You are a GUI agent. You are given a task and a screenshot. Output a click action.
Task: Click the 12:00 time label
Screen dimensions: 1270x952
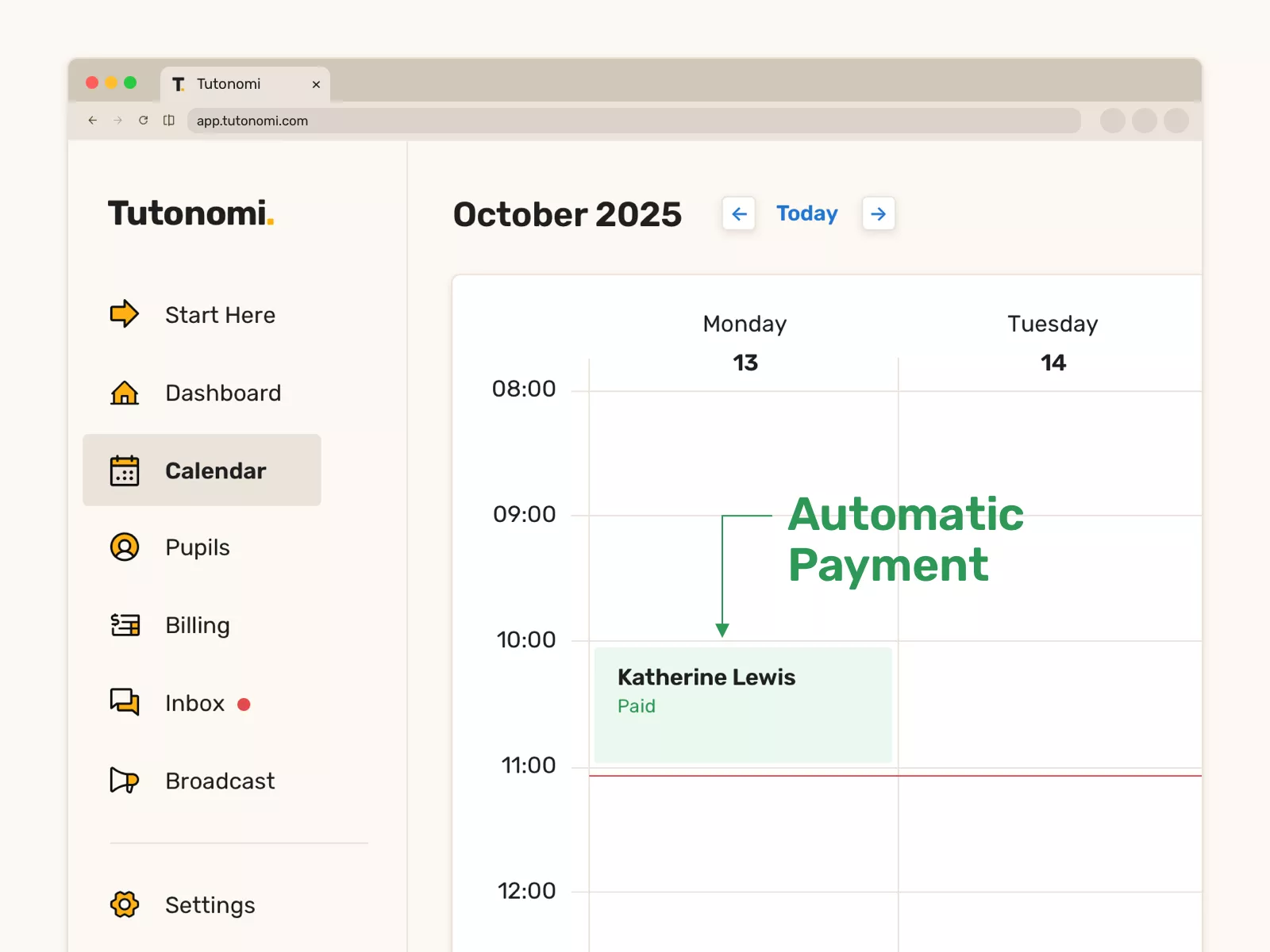[x=527, y=890]
